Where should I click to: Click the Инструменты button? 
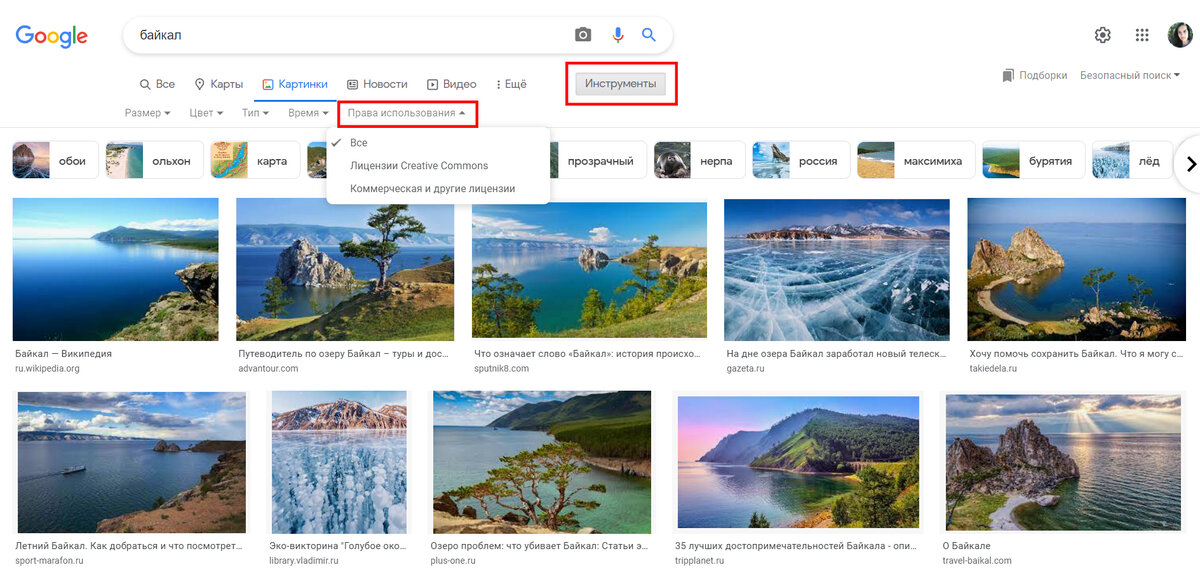coord(621,83)
